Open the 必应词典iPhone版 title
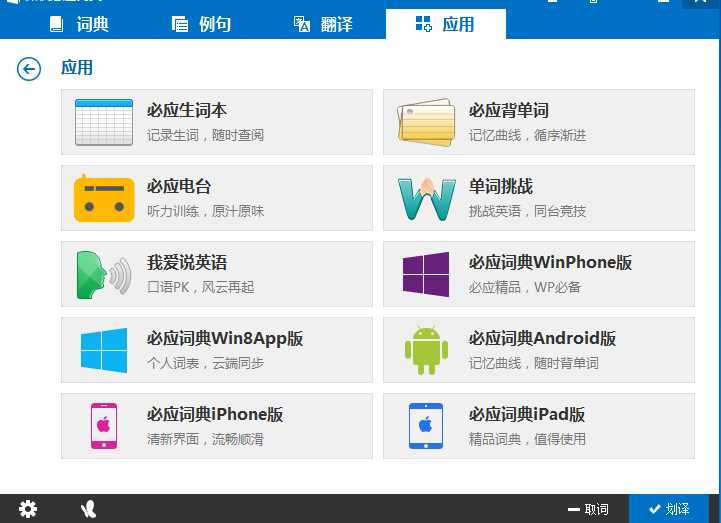Screen dimensions: 721x523 (x=215, y=414)
